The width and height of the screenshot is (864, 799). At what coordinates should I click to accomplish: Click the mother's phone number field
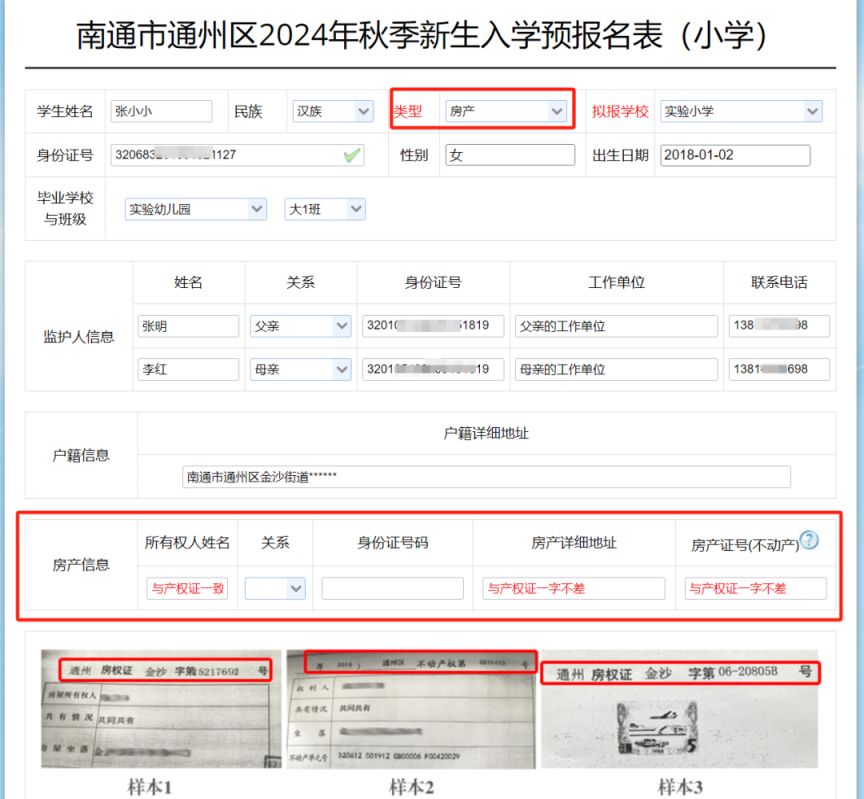(779, 369)
